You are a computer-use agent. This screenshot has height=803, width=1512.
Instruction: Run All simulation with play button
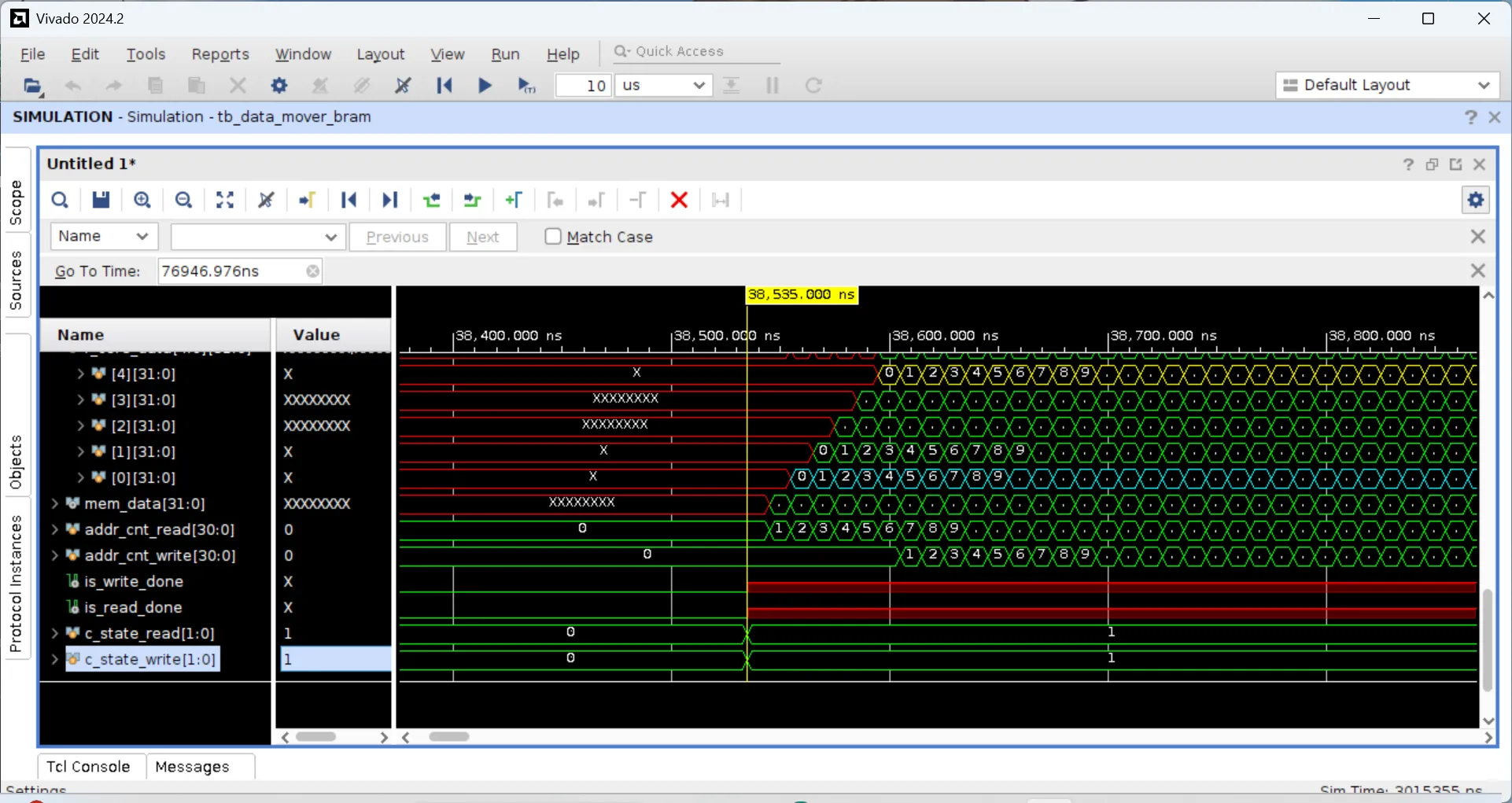485,86
